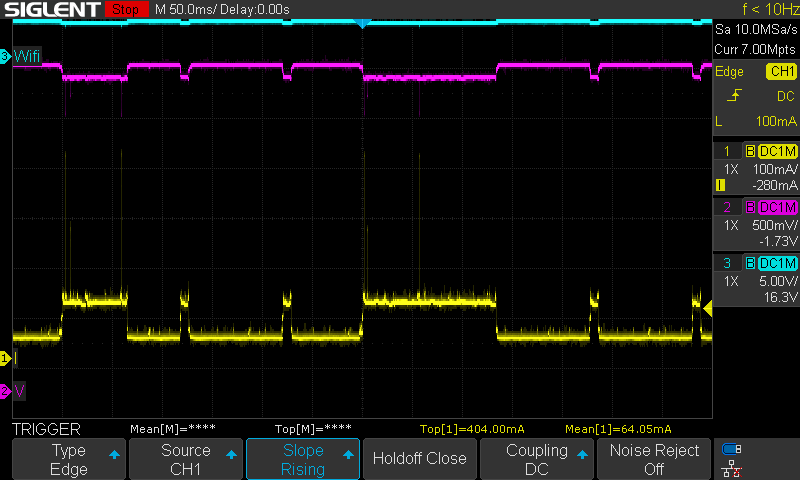The image size is (800, 480).
Task: Click the channel 1 bandwidth limit B icon
Action: pos(750,151)
